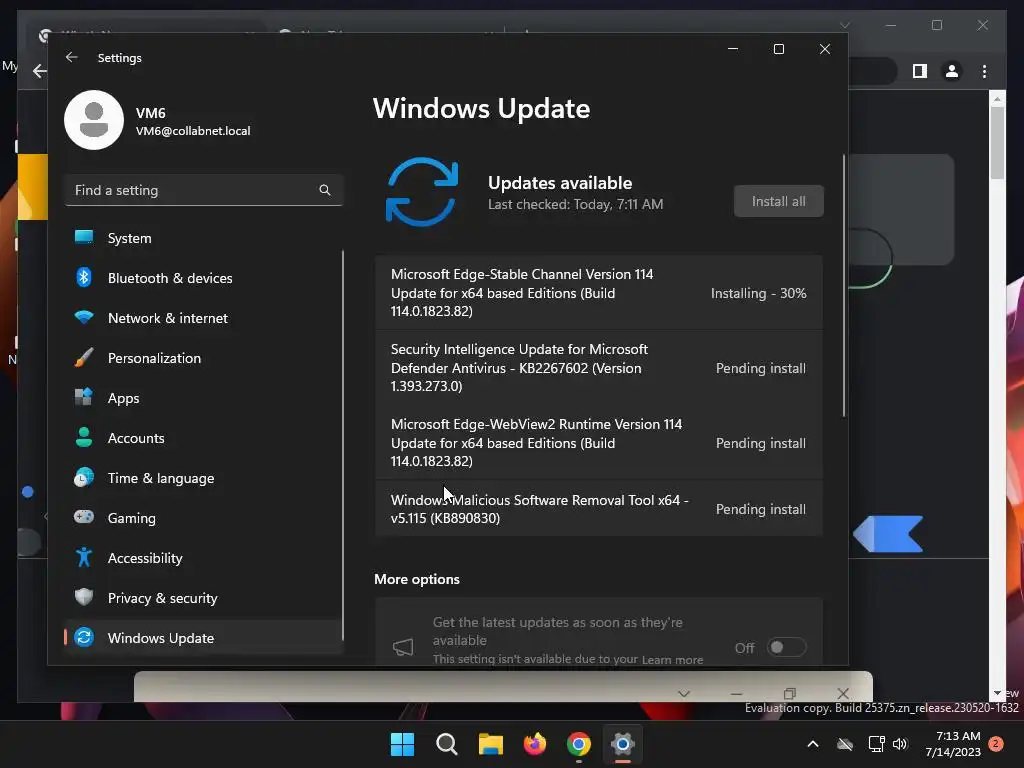Screen dimensions: 1024x768
Task: Open taskbar Search
Action: pyautogui.click(x=447, y=744)
